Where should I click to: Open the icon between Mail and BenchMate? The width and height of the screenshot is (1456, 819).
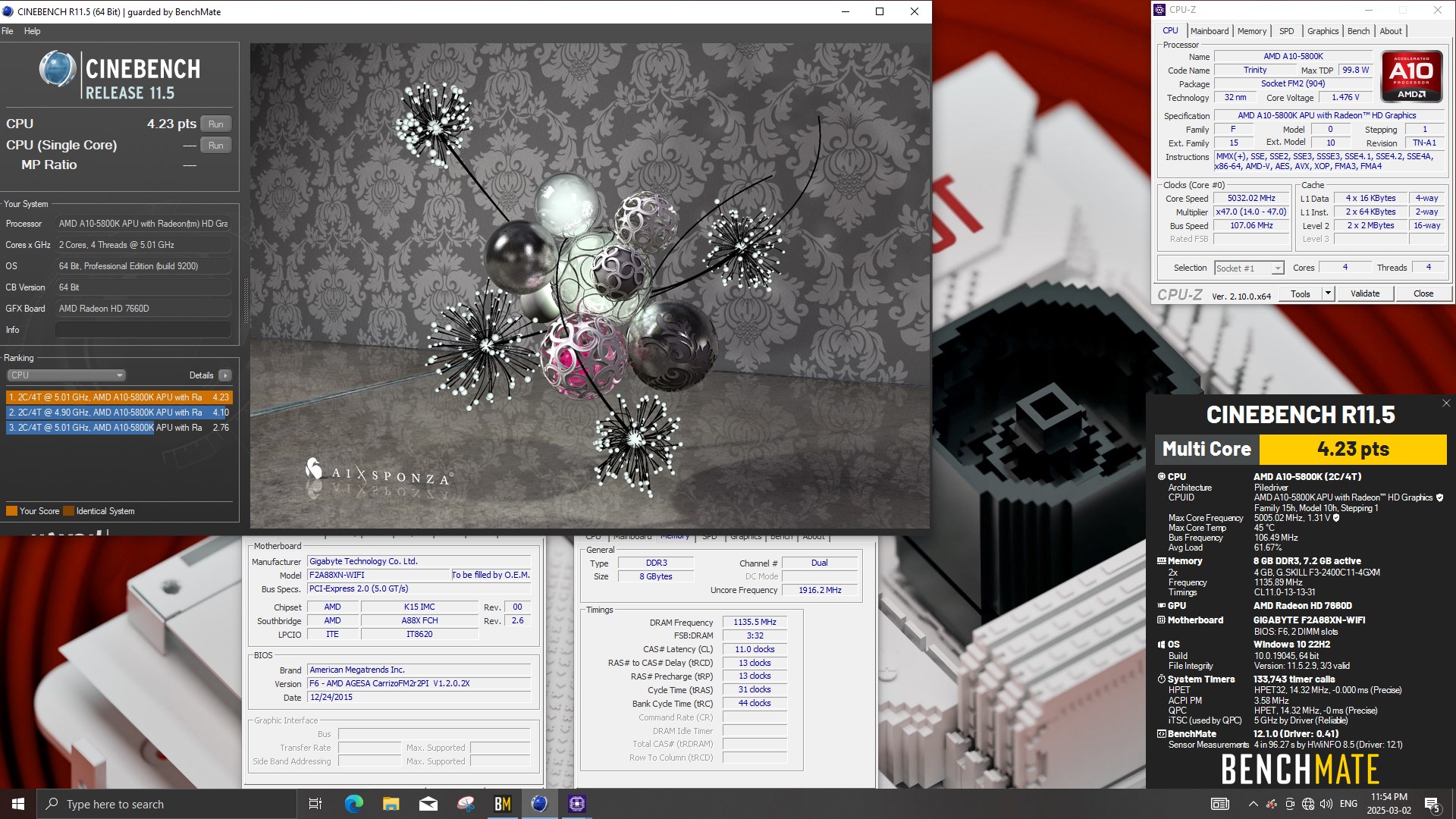(466, 804)
